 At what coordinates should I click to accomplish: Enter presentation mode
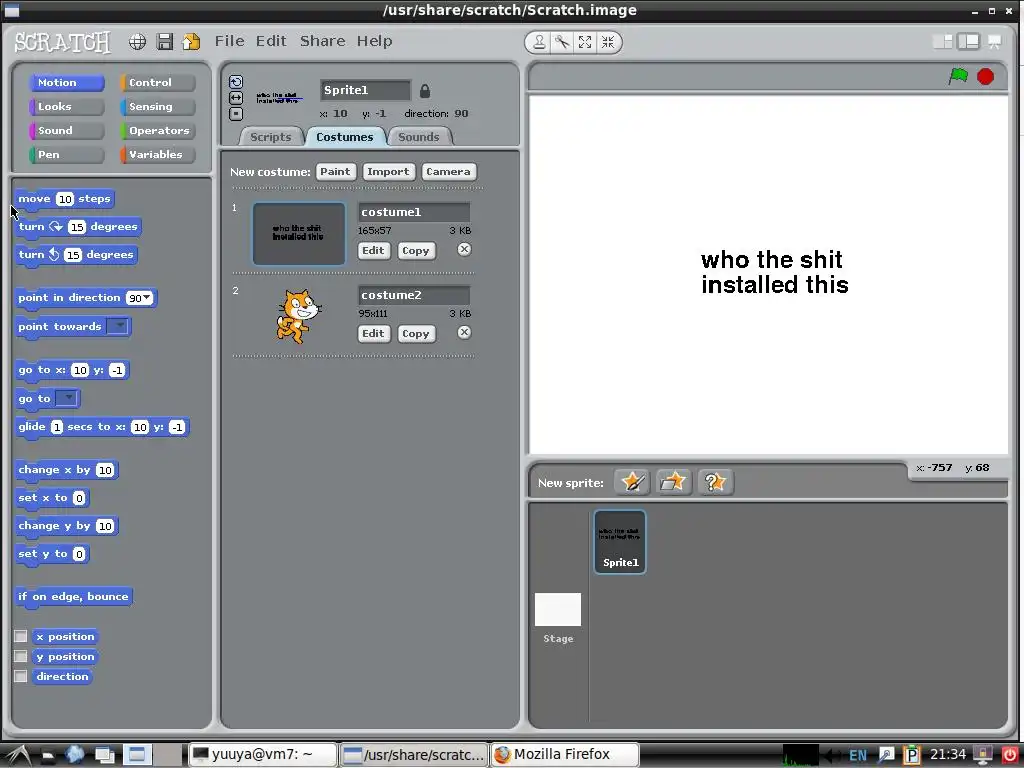coord(995,42)
